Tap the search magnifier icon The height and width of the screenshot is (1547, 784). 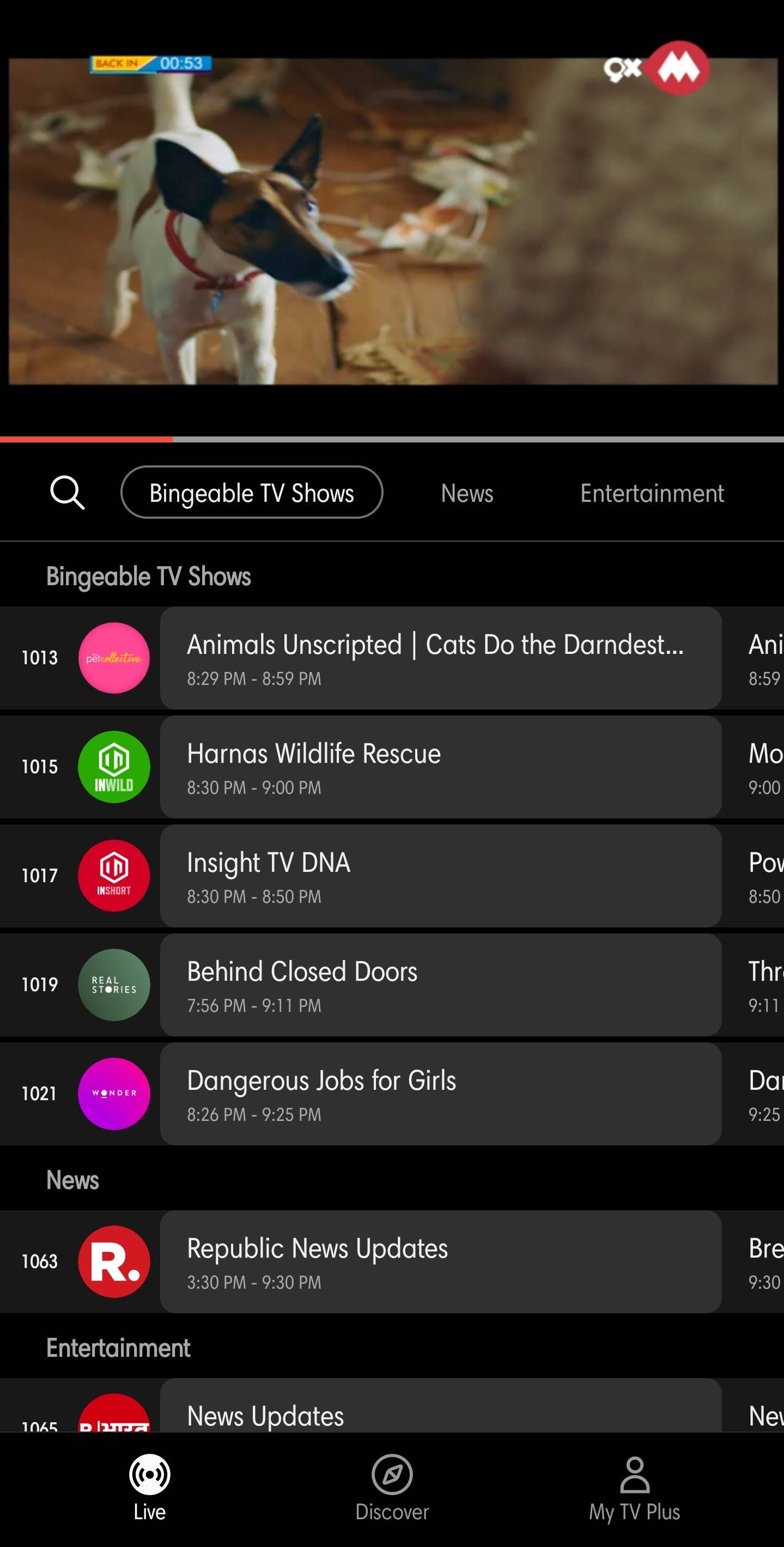coord(67,493)
